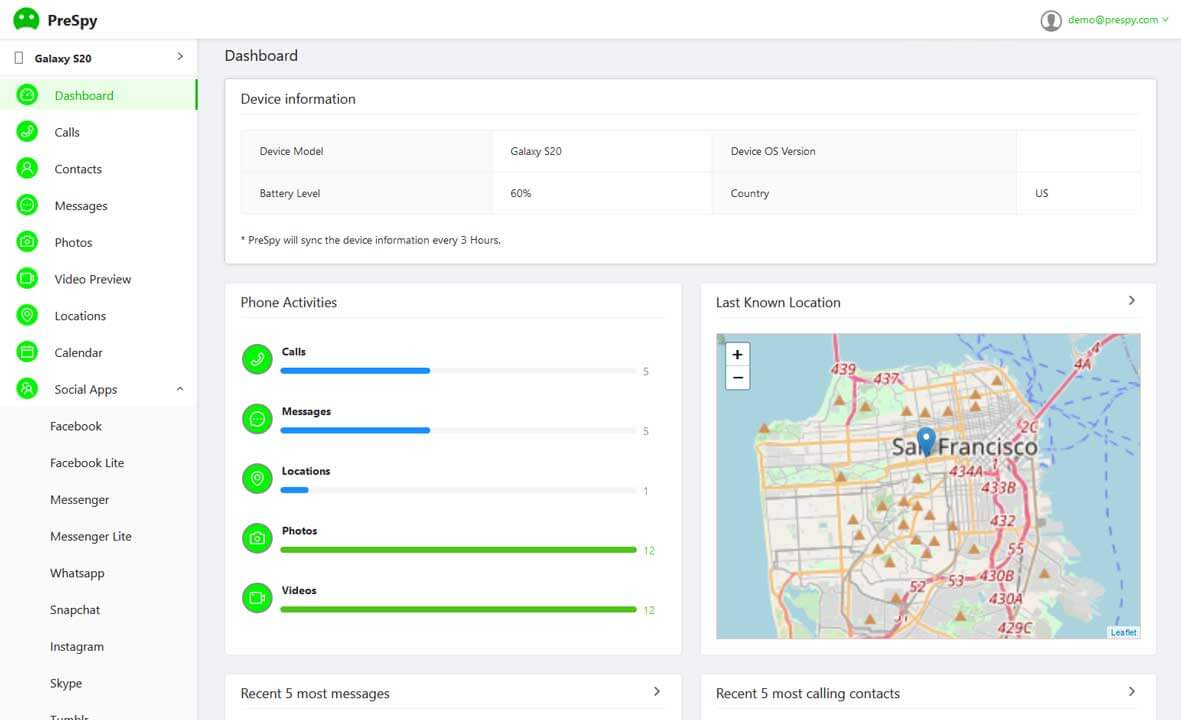This screenshot has width=1181, height=720.
Task: Click the PreSpy green logo icon
Action: [26, 20]
